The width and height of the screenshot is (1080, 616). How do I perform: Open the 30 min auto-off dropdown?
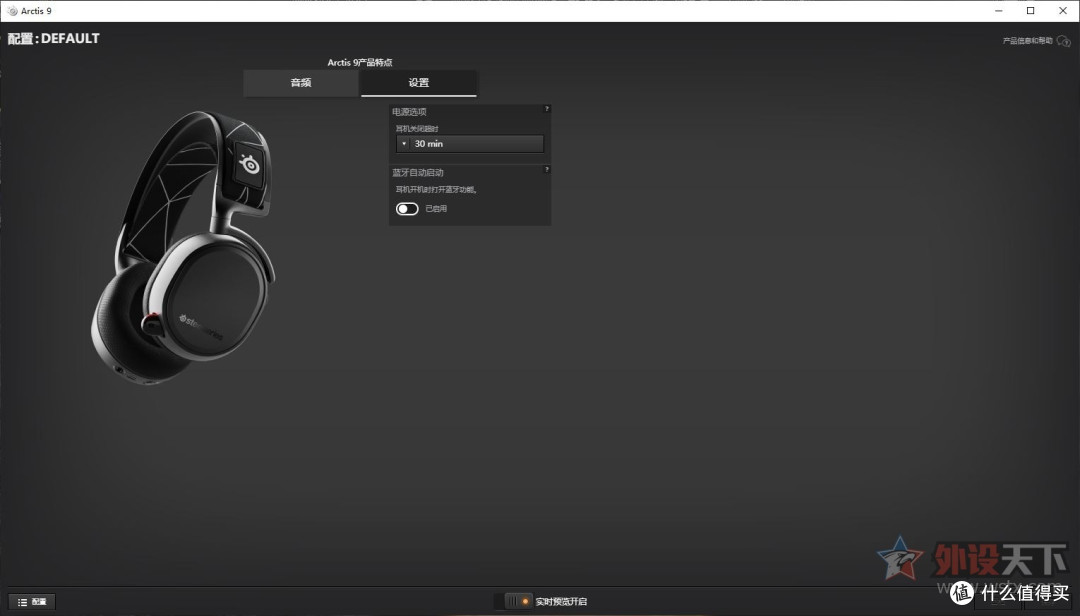470,143
